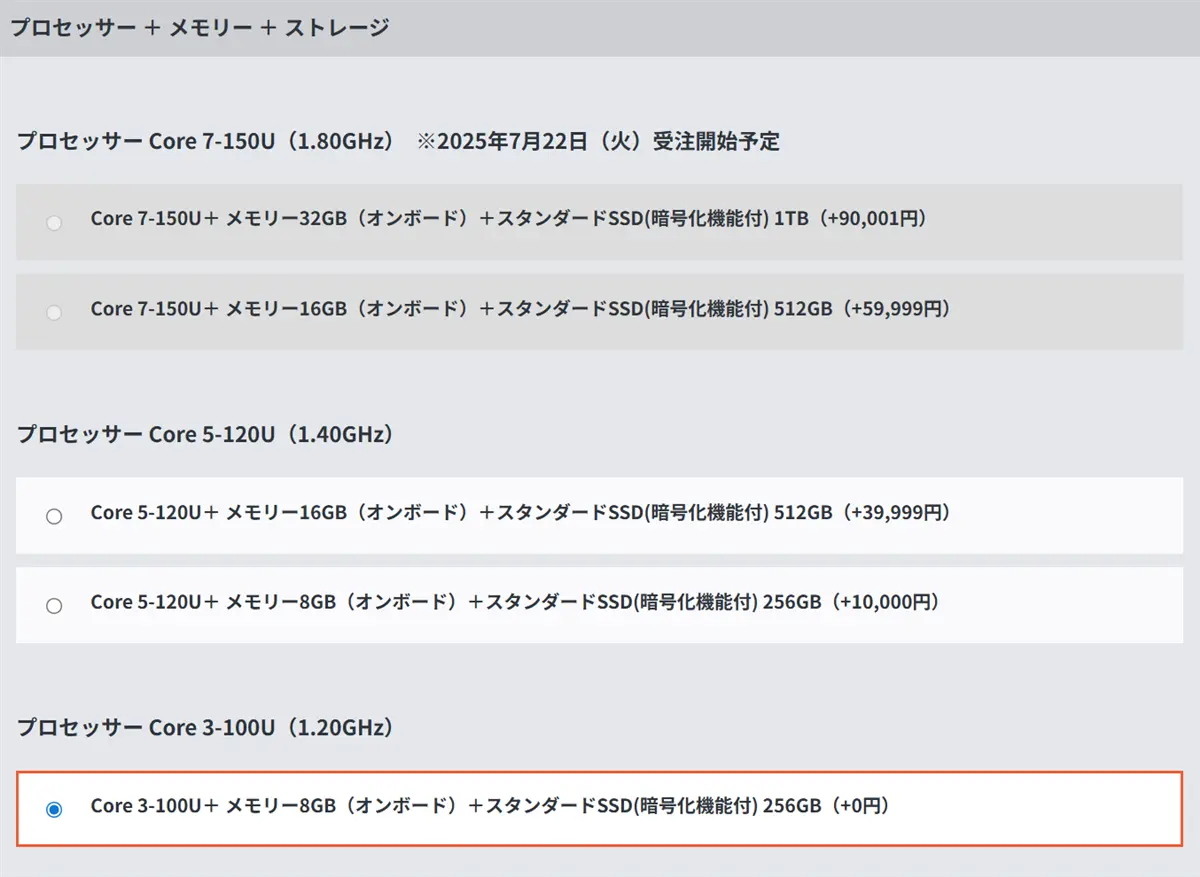Click the label ending '256GB (+10,000円)'

tap(515, 602)
